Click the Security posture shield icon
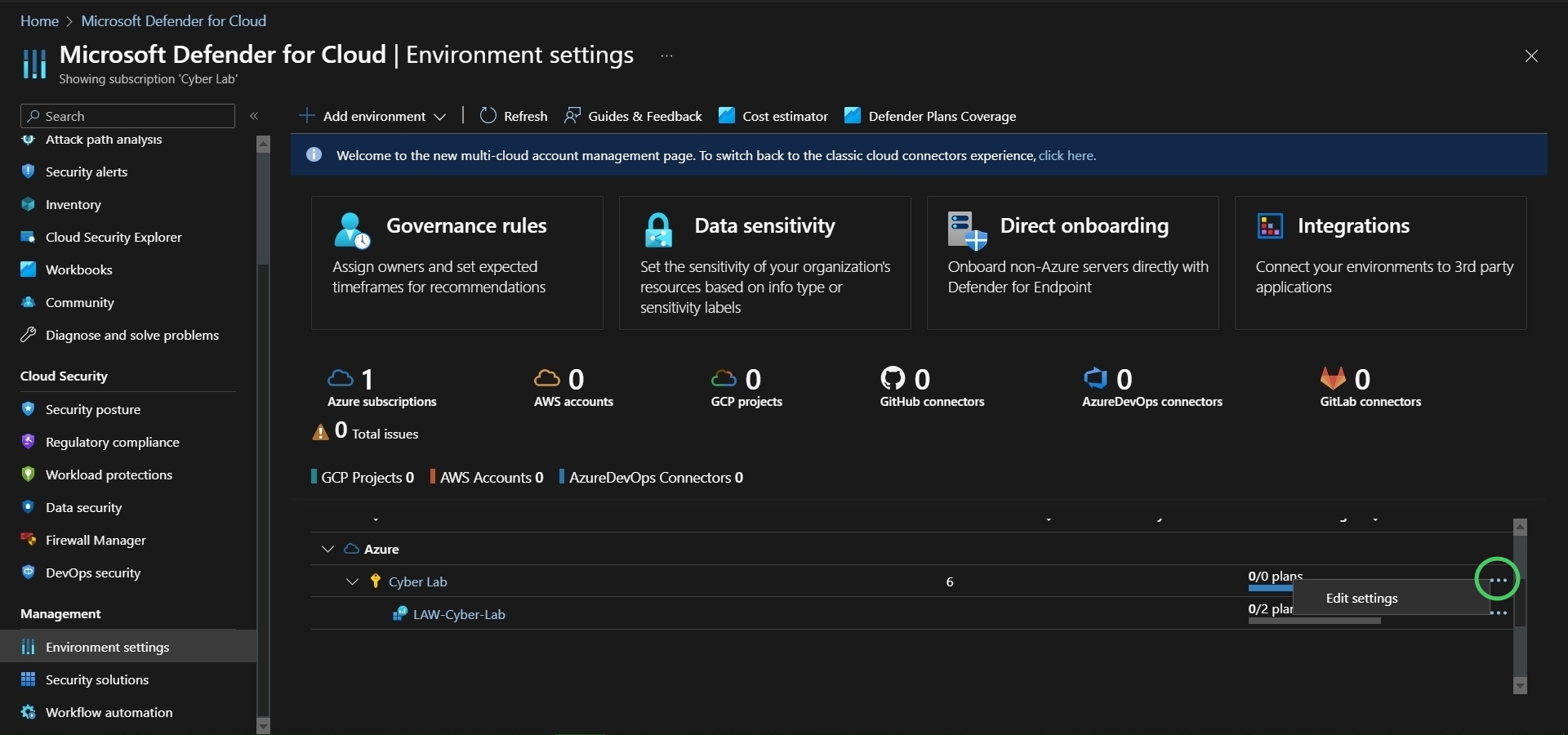The height and width of the screenshot is (735, 1568). 29,409
